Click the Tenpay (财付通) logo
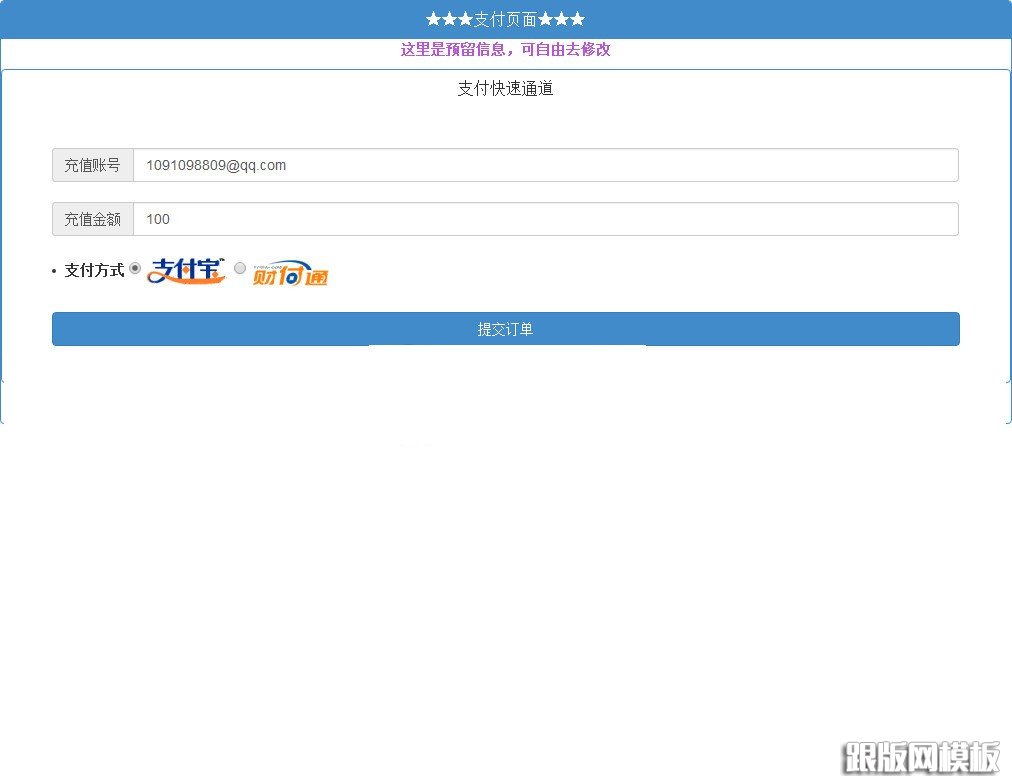1012x781 pixels. click(x=290, y=273)
